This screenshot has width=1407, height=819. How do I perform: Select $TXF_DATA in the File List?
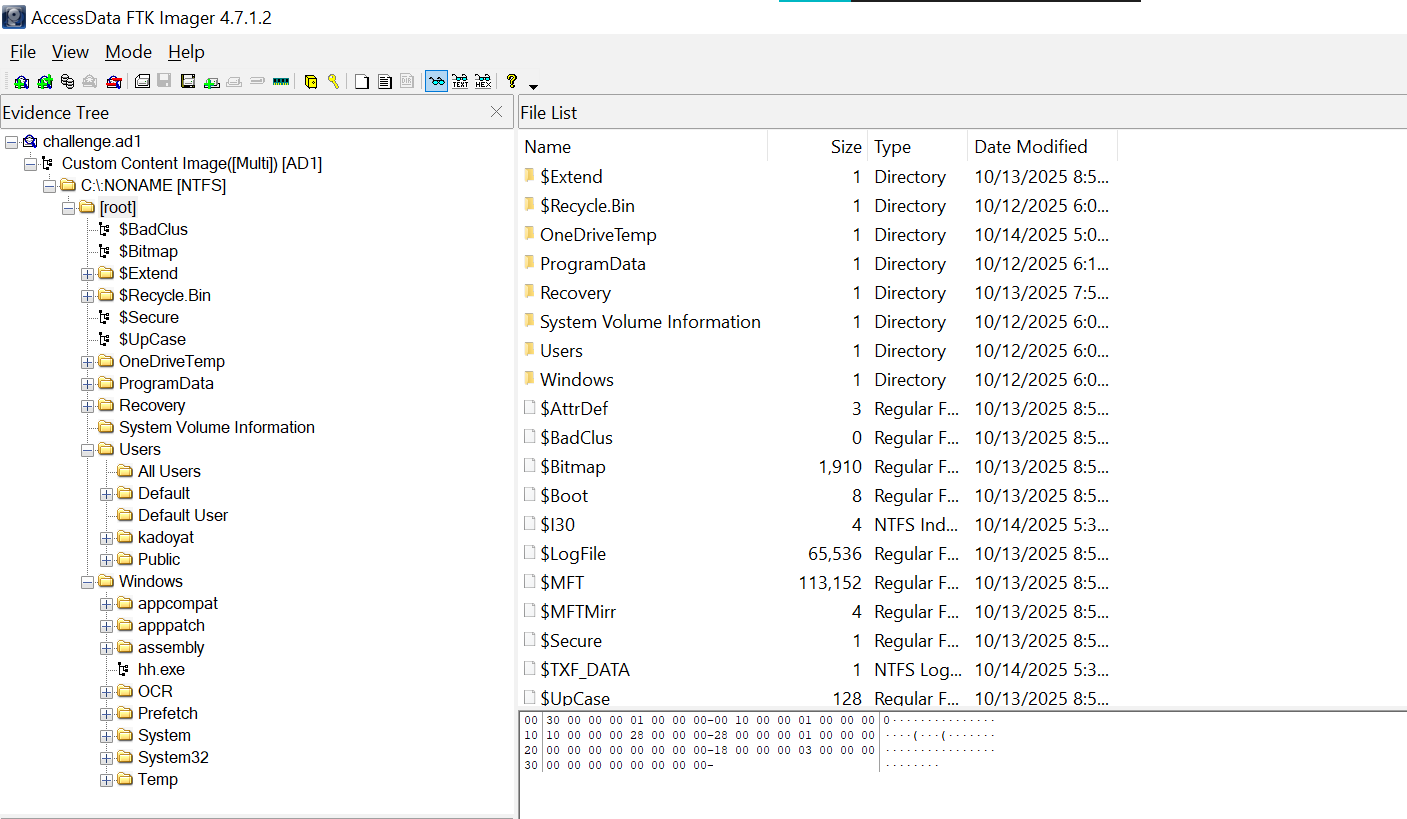585,669
